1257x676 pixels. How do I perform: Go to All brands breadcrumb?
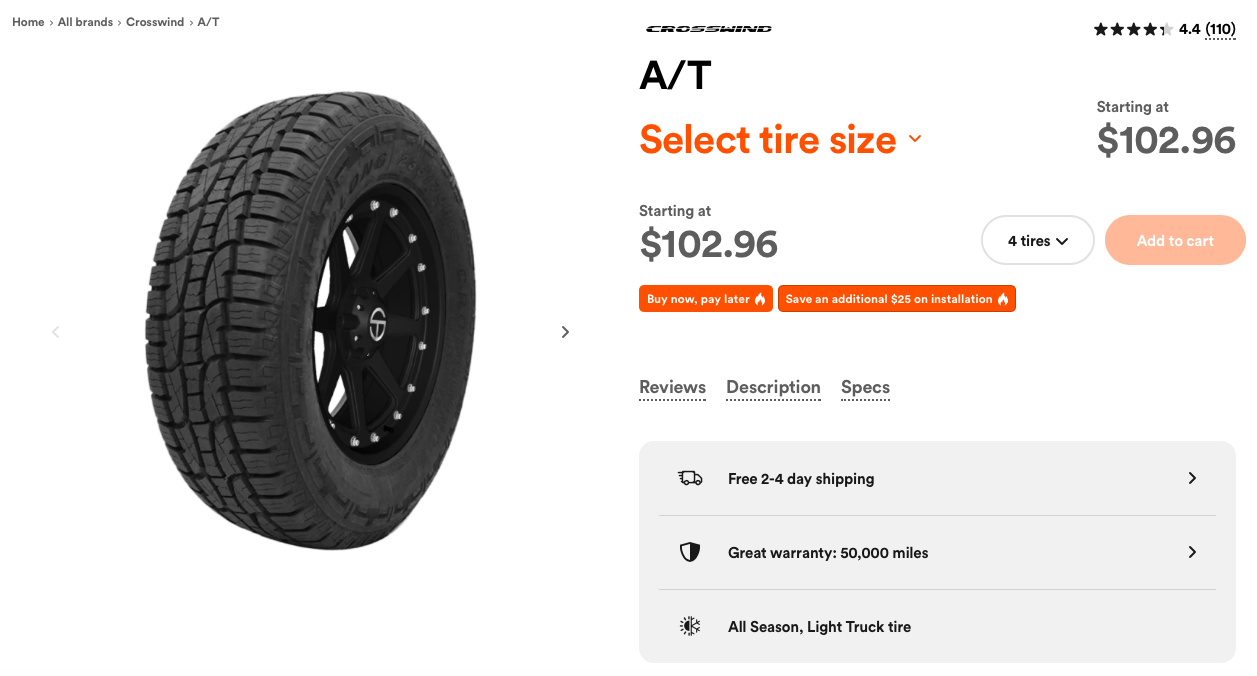pos(85,22)
